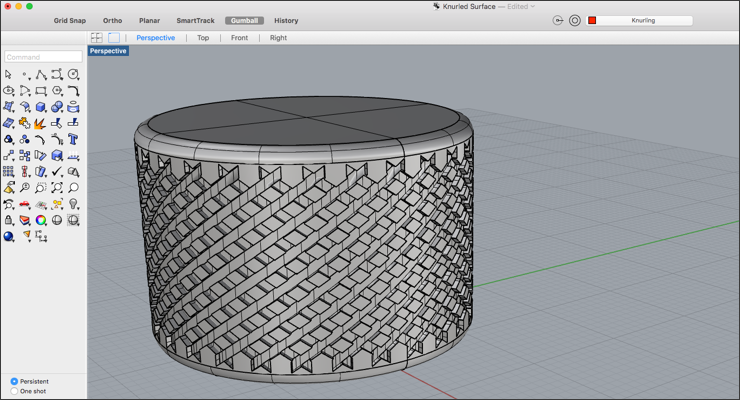Click the red layer color swatch
The height and width of the screenshot is (400, 740).
click(x=592, y=20)
